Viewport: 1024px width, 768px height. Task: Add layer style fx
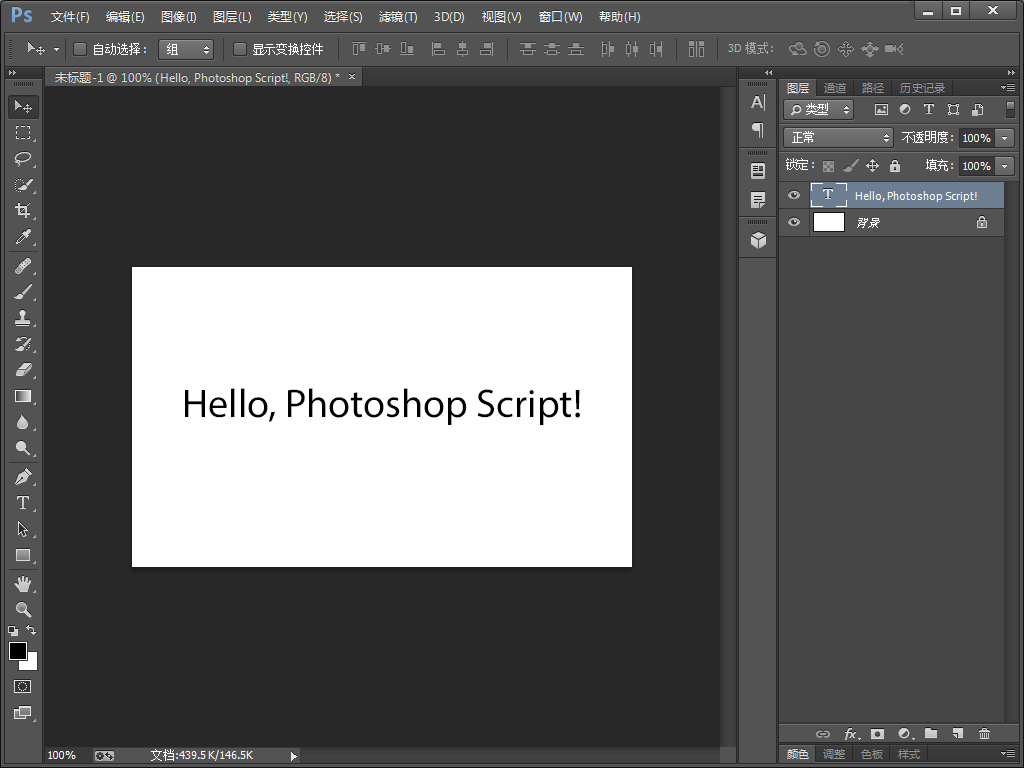point(851,734)
